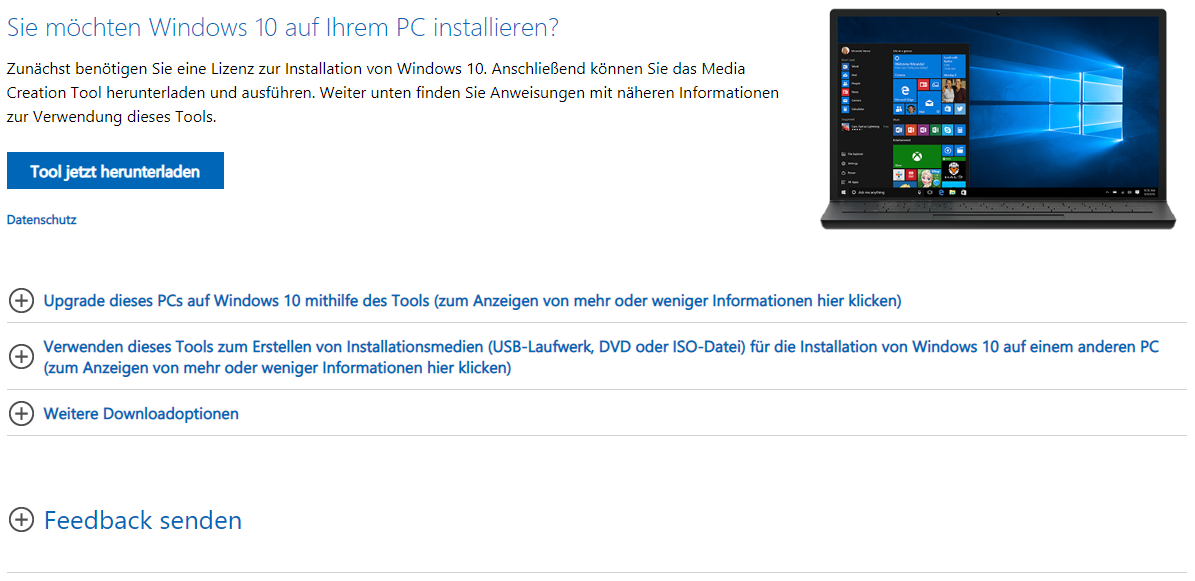
Task: Click the microphone icon in the search bar
Action: [919, 191]
